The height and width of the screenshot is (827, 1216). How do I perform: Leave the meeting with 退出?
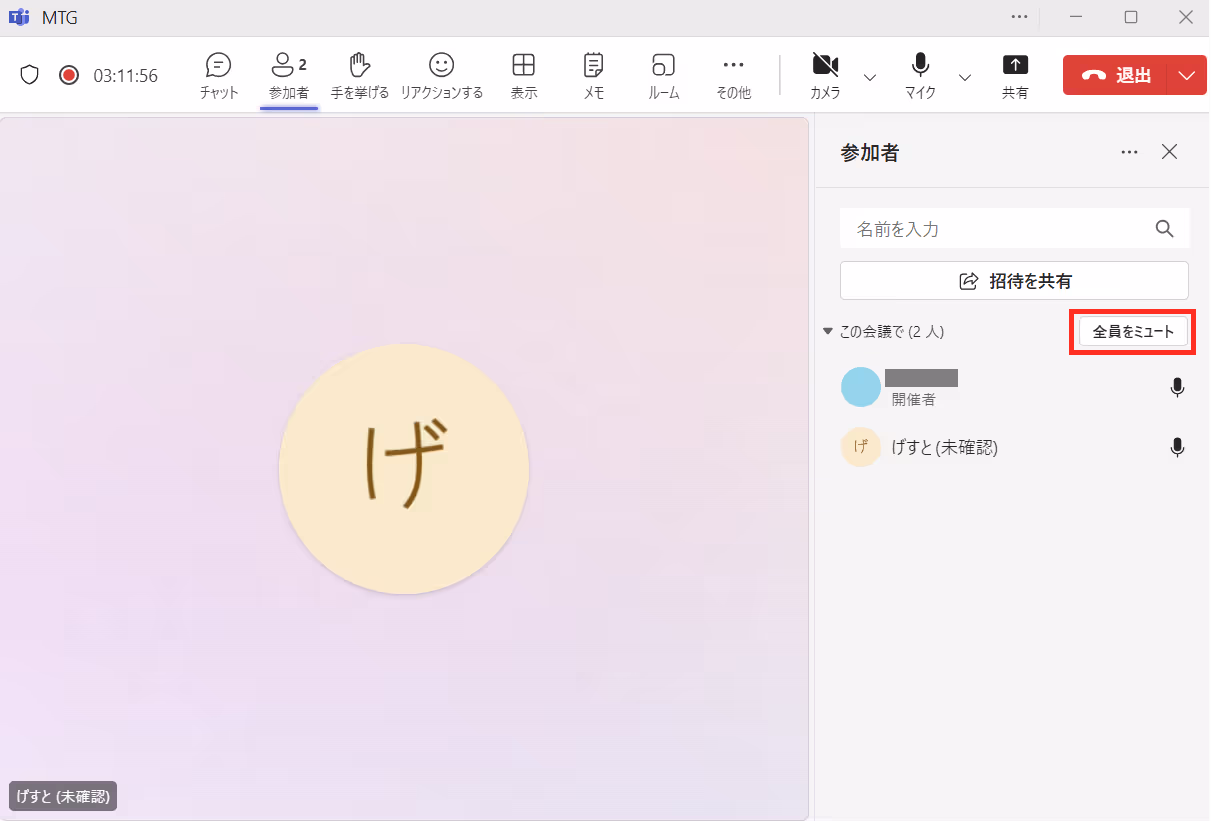(1116, 75)
